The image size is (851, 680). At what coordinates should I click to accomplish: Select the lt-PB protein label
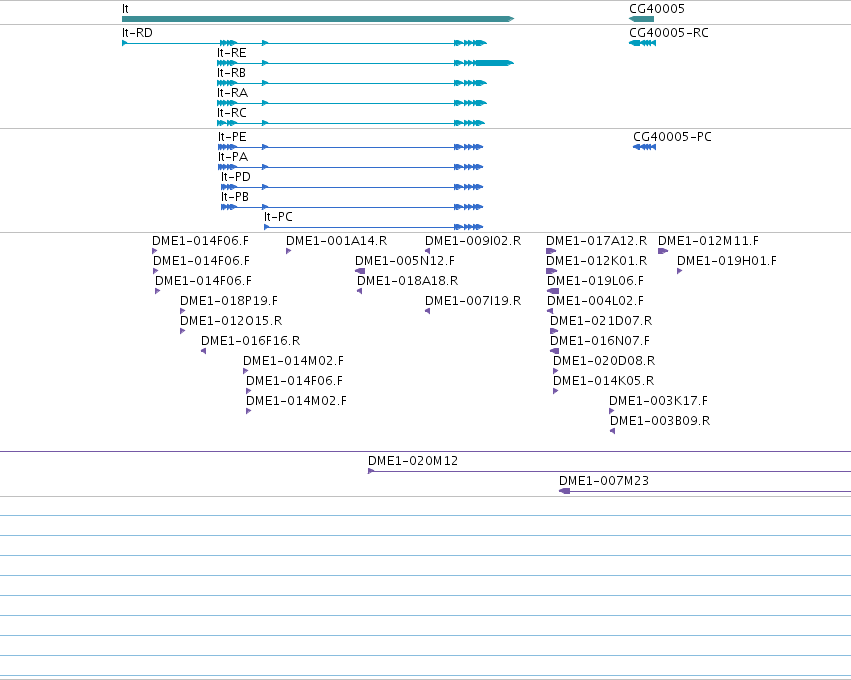pos(235,197)
